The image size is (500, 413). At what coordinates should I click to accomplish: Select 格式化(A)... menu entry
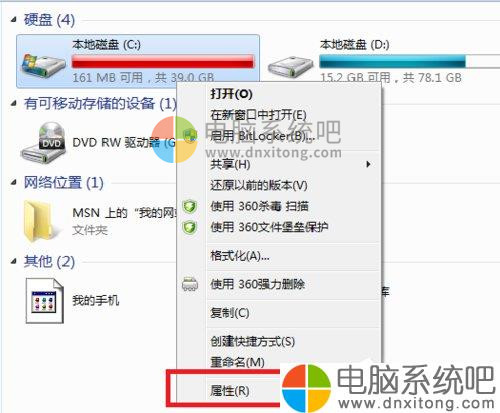coord(240,256)
